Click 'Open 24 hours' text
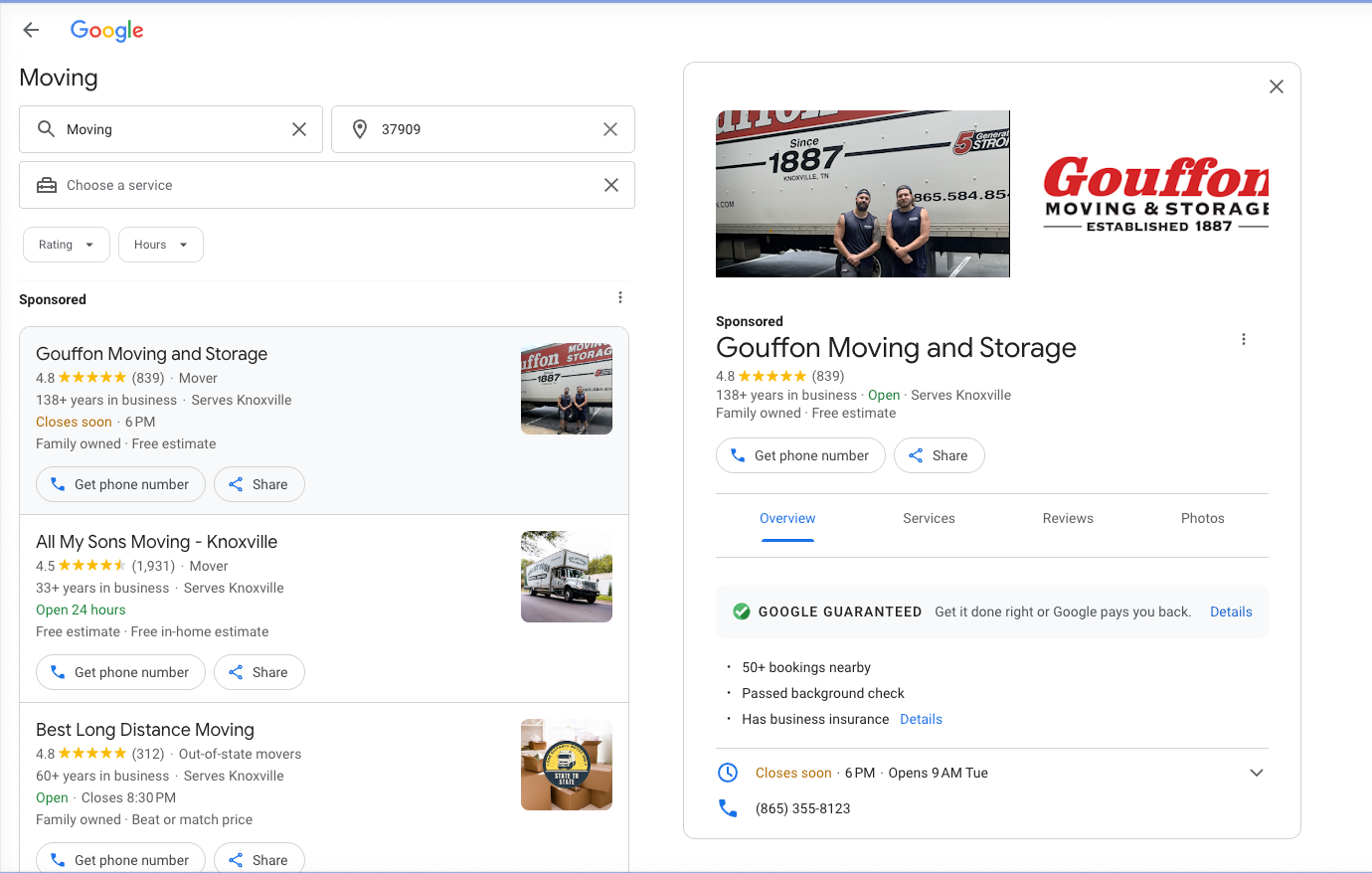The width and height of the screenshot is (1372, 873). tap(81, 610)
